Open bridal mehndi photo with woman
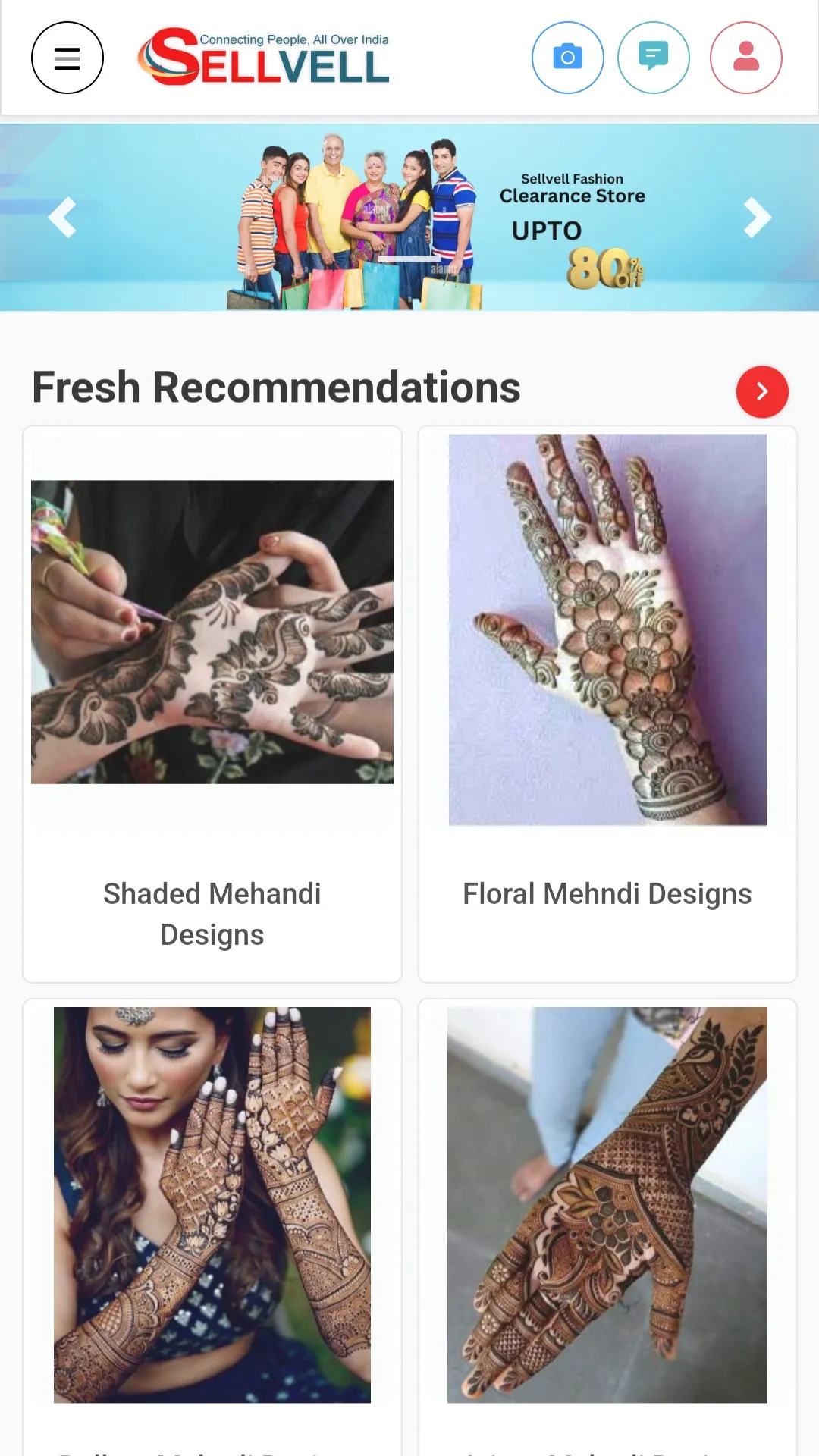This screenshot has height=1456, width=819. click(212, 1204)
